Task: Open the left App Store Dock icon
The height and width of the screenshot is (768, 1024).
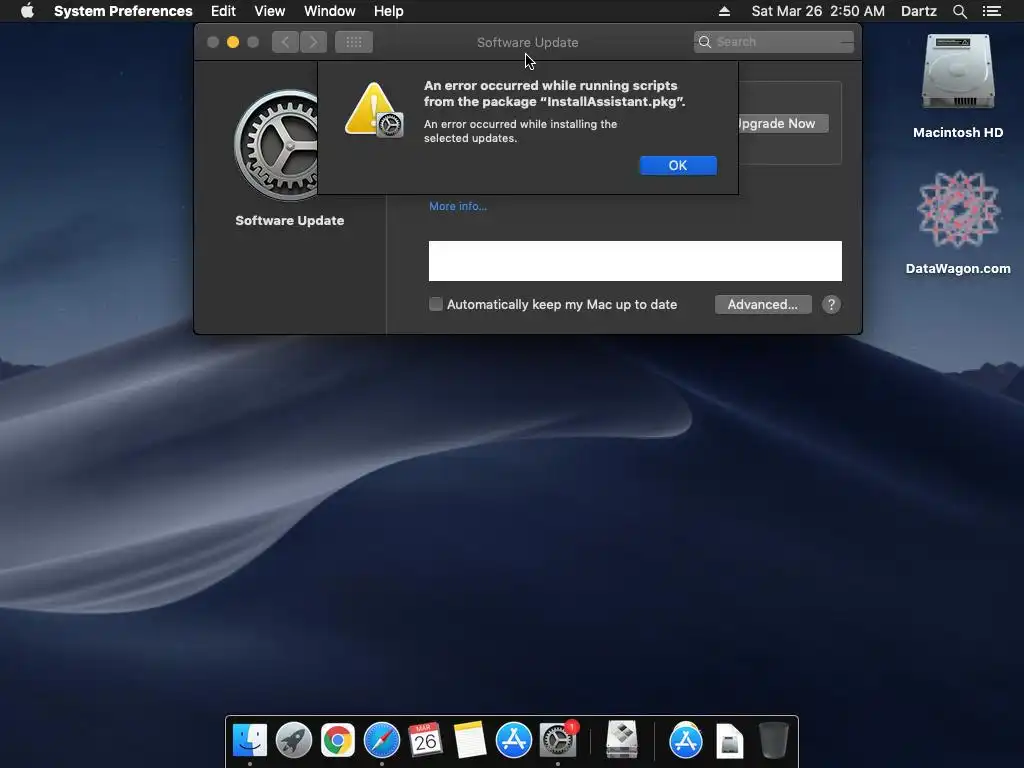Action: point(513,740)
